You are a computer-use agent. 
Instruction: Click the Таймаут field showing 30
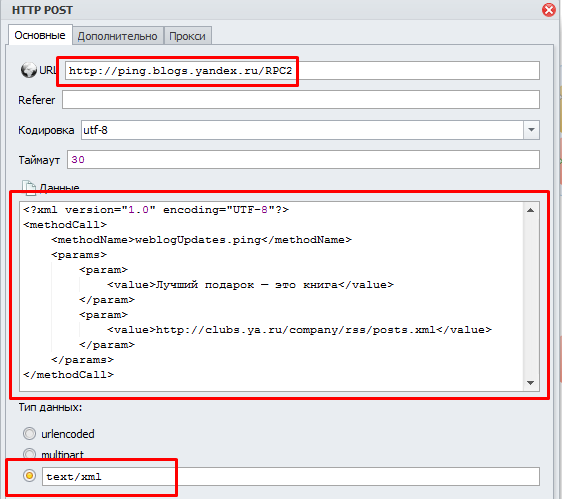[303, 159]
